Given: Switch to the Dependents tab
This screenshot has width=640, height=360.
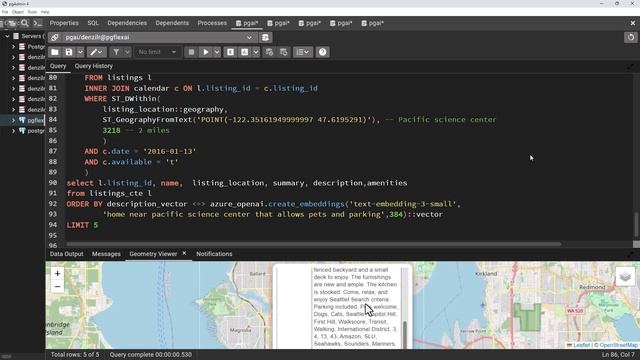Looking at the screenshot, I should [x=172, y=23].
